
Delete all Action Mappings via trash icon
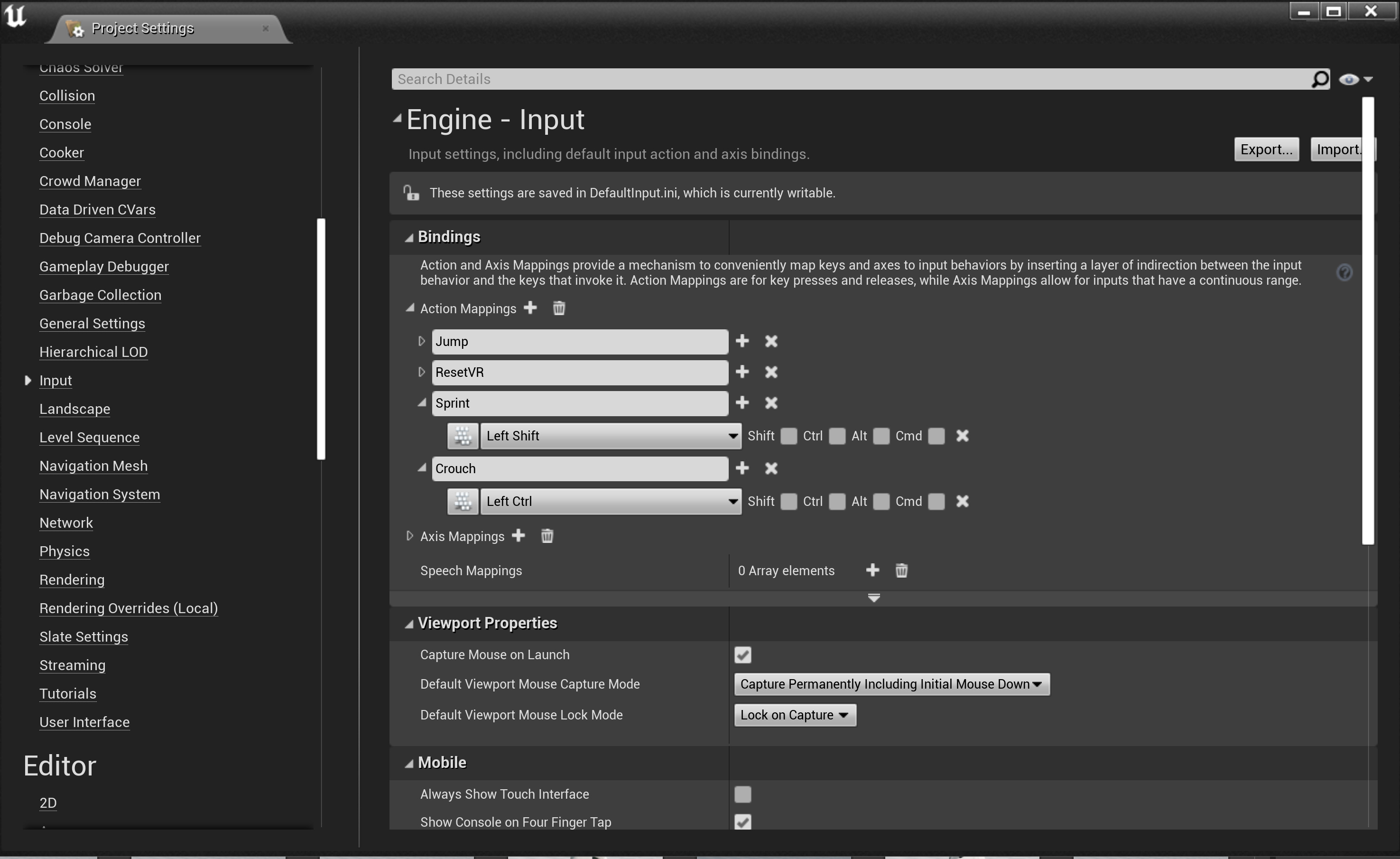(x=558, y=308)
